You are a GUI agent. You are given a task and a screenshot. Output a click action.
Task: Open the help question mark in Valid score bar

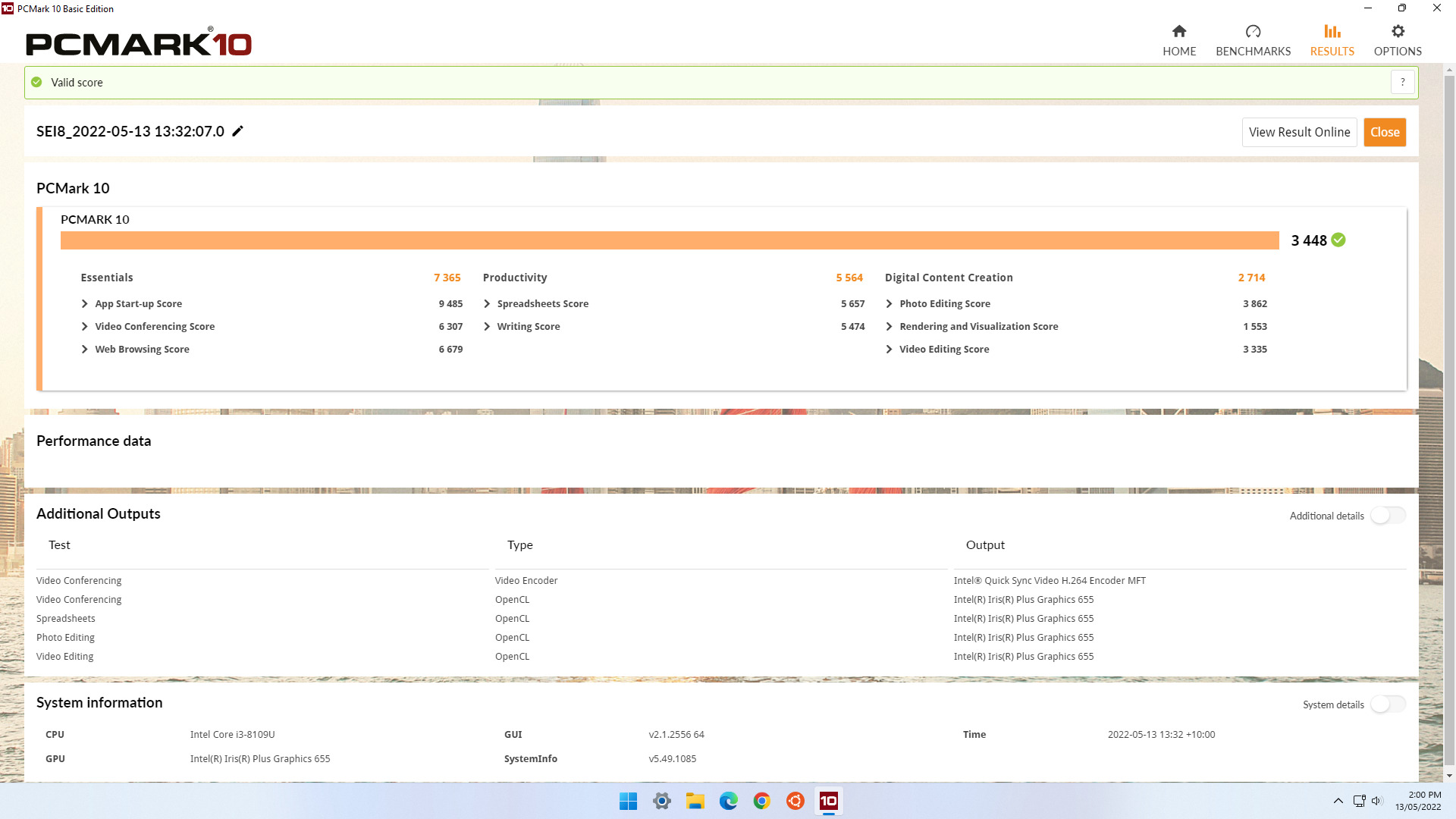click(1402, 82)
